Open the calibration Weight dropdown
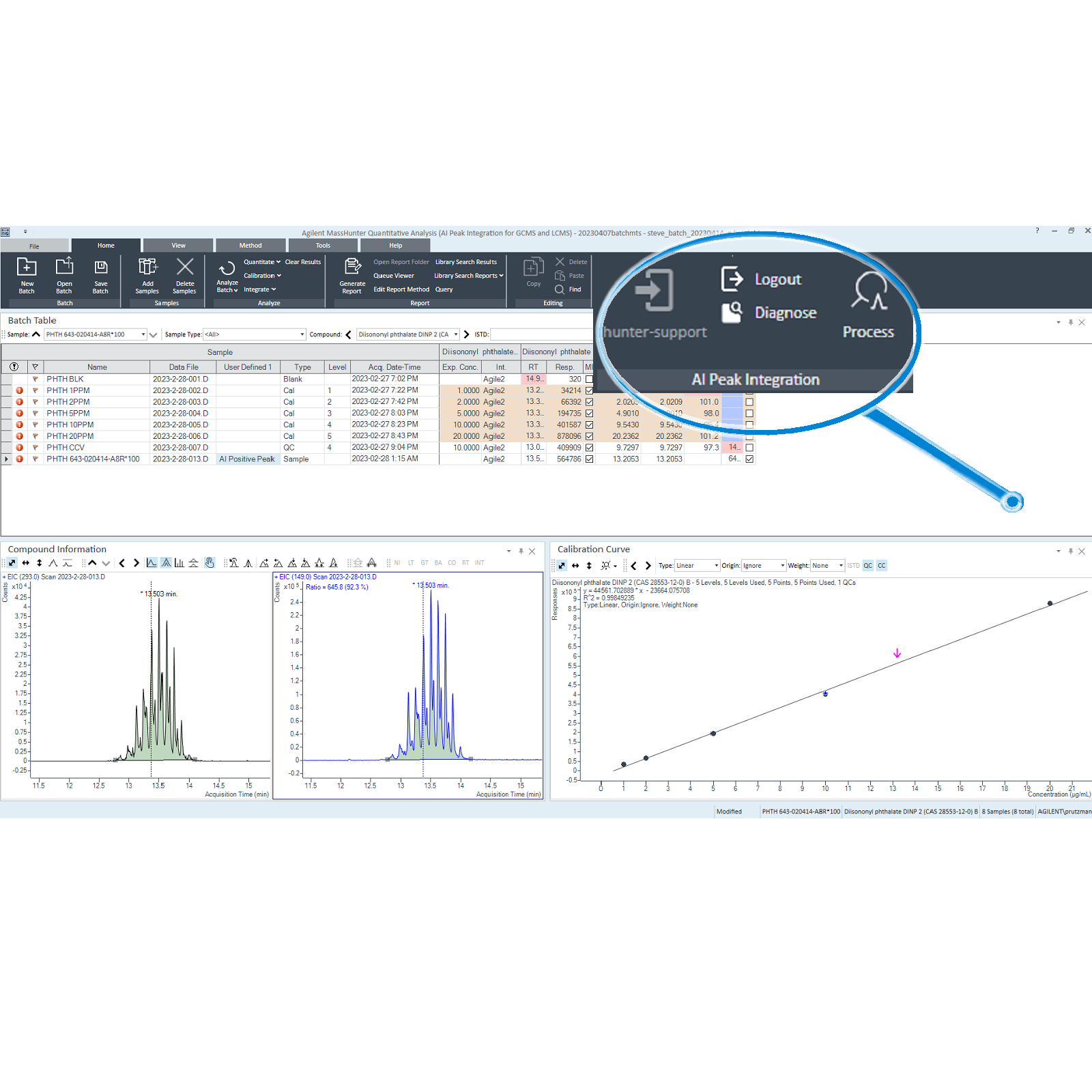The image size is (1092, 1092). 841,566
